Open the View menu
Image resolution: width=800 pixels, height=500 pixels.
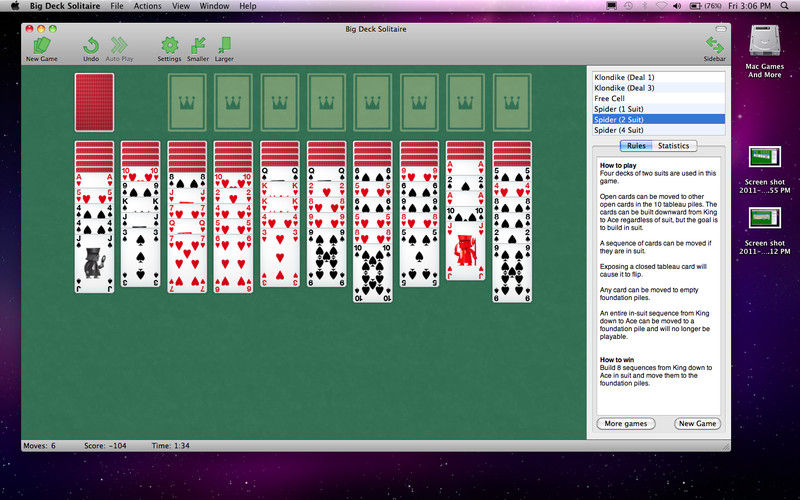pyautogui.click(x=181, y=6)
